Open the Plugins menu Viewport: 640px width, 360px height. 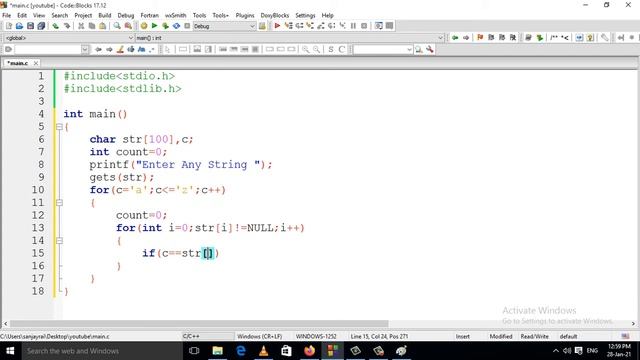click(245, 15)
